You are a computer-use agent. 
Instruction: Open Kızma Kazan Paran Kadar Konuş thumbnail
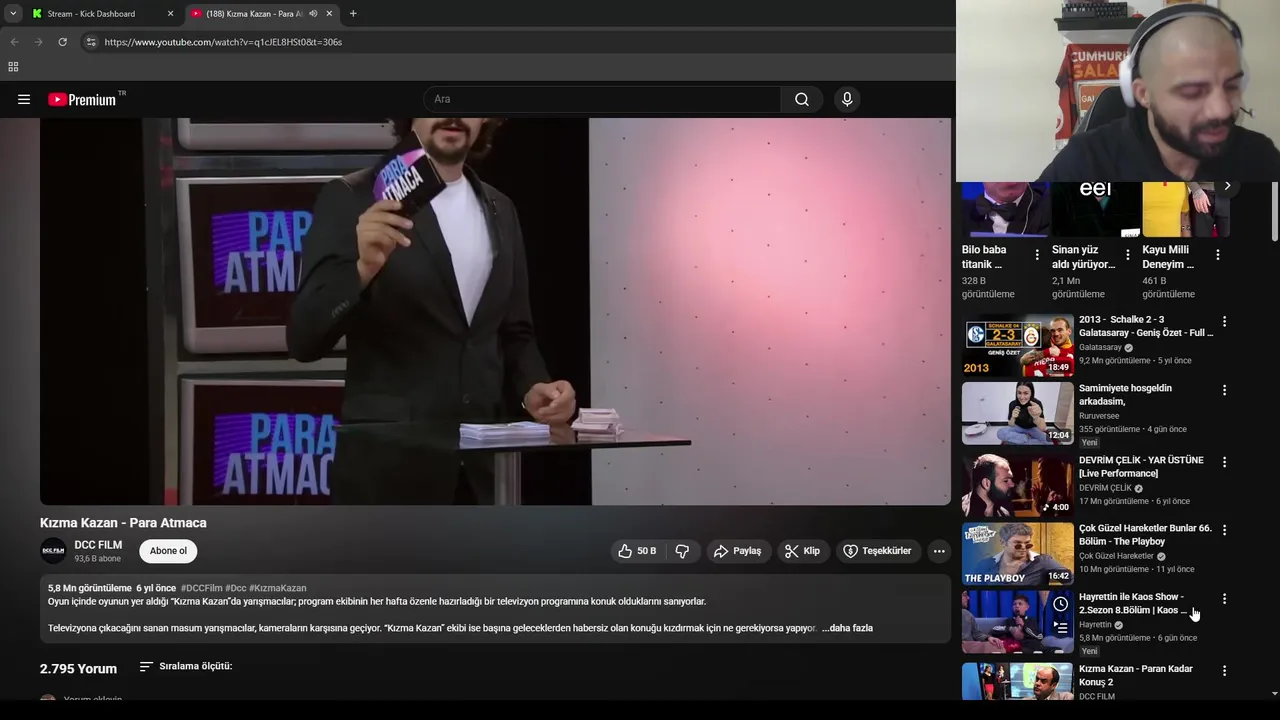coord(1017,681)
